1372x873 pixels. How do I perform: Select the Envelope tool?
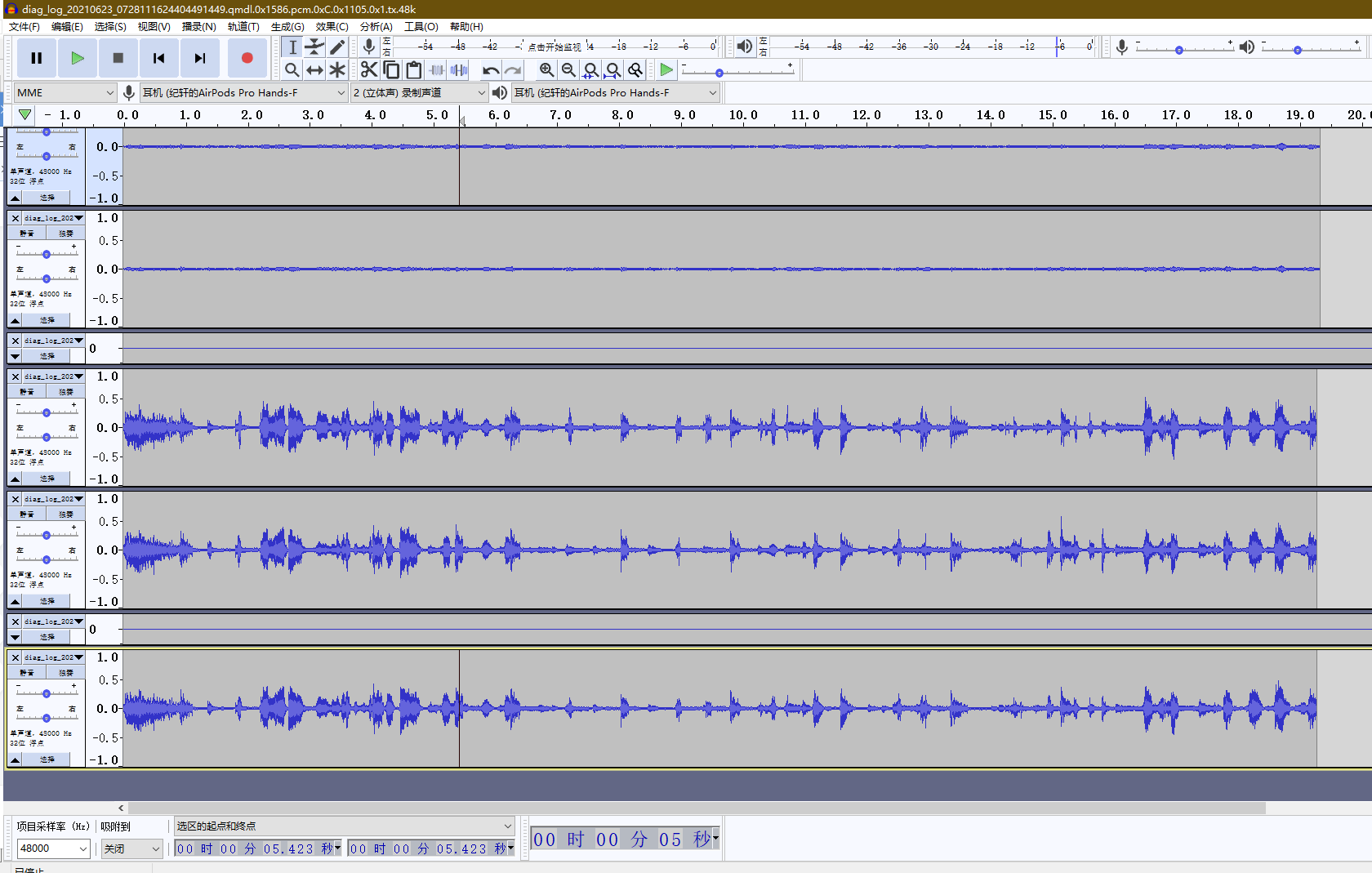[x=314, y=47]
